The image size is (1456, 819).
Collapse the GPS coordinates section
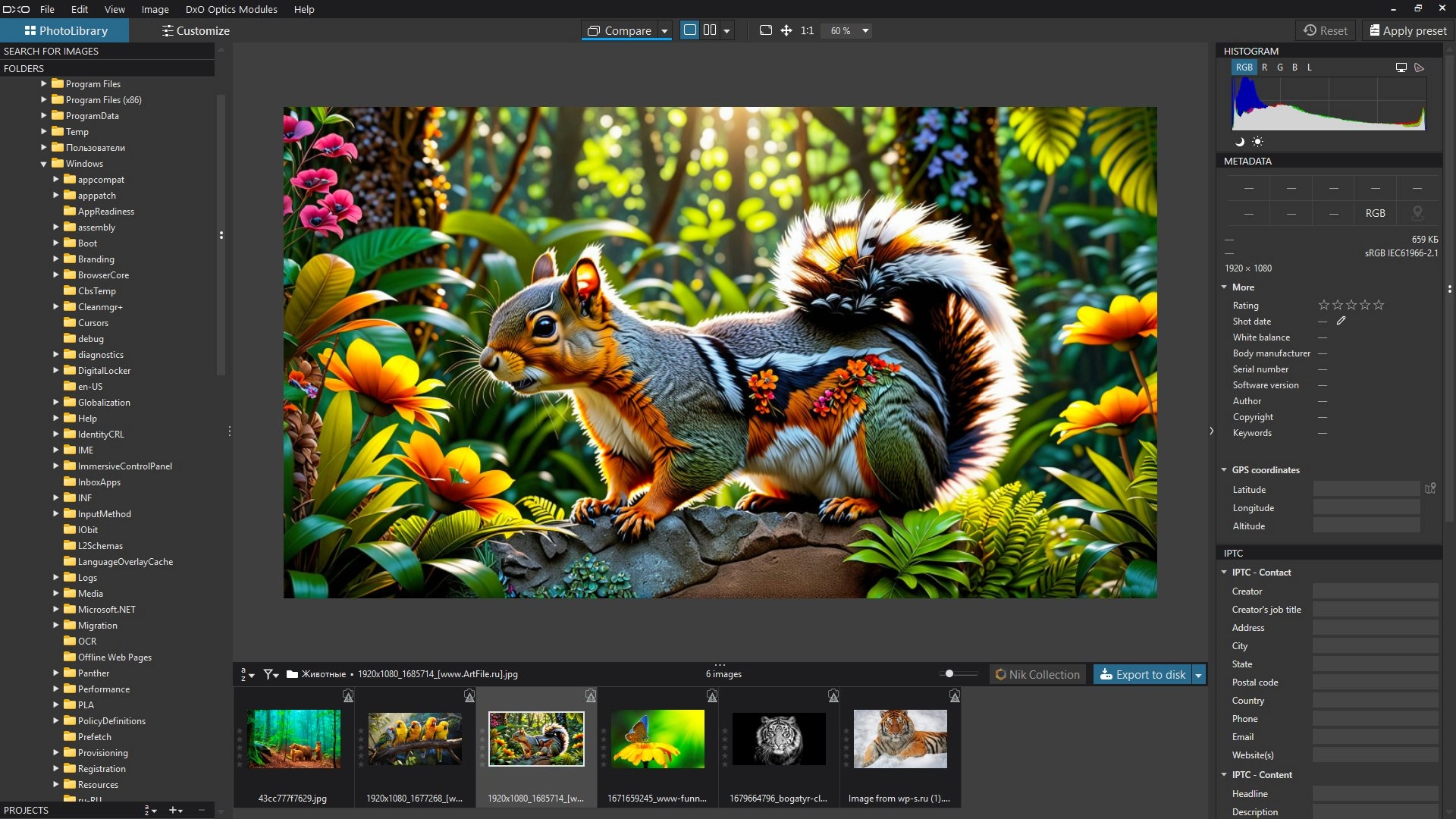(1224, 470)
